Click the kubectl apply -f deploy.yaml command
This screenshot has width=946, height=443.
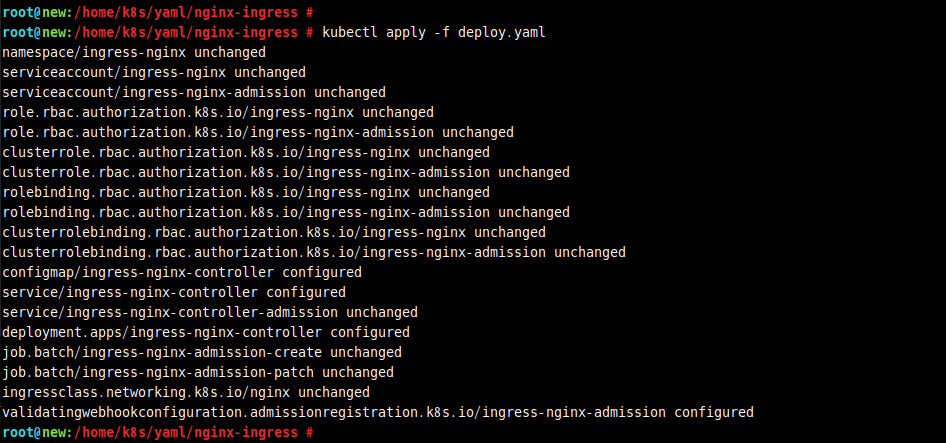pos(434,33)
